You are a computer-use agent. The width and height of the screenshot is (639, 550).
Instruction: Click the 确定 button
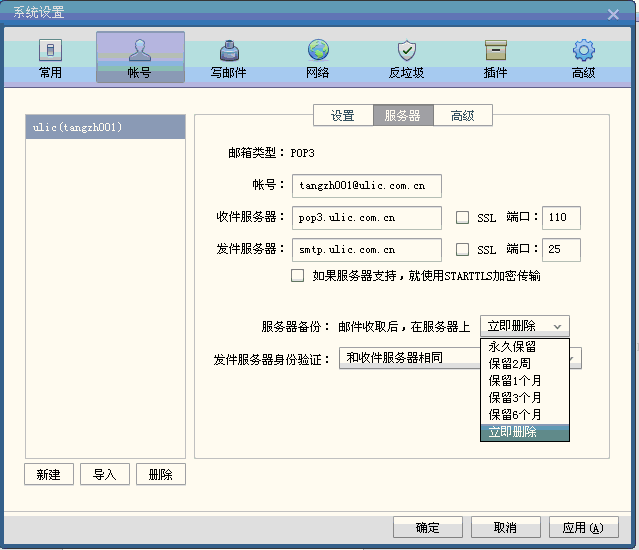pos(427,528)
